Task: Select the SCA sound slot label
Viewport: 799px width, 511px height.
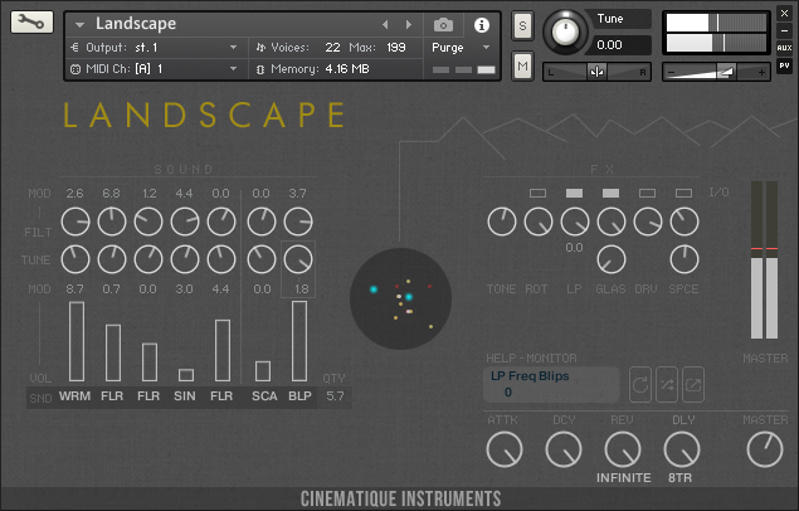Action: pos(264,396)
